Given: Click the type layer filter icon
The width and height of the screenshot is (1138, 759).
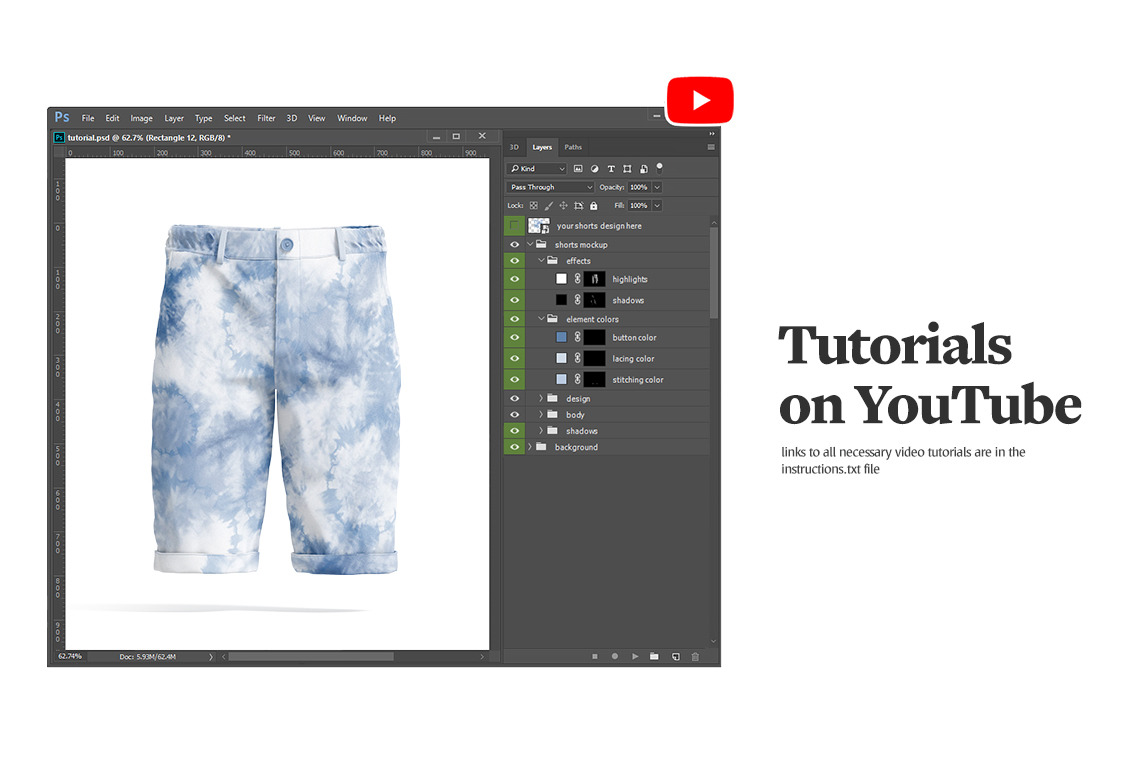Looking at the screenshot, I should 611,169.
